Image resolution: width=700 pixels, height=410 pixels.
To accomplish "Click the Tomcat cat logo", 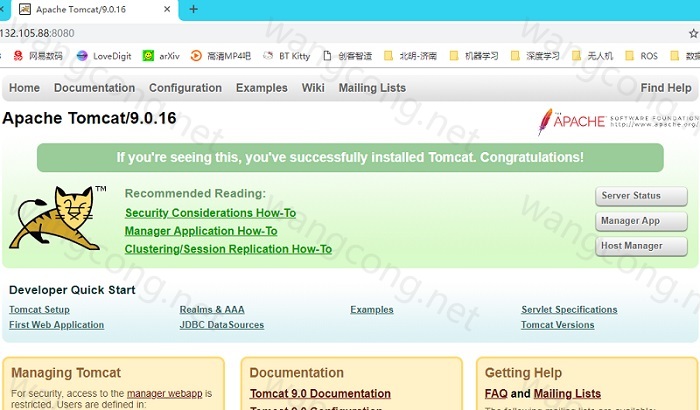I will point(58,218).
